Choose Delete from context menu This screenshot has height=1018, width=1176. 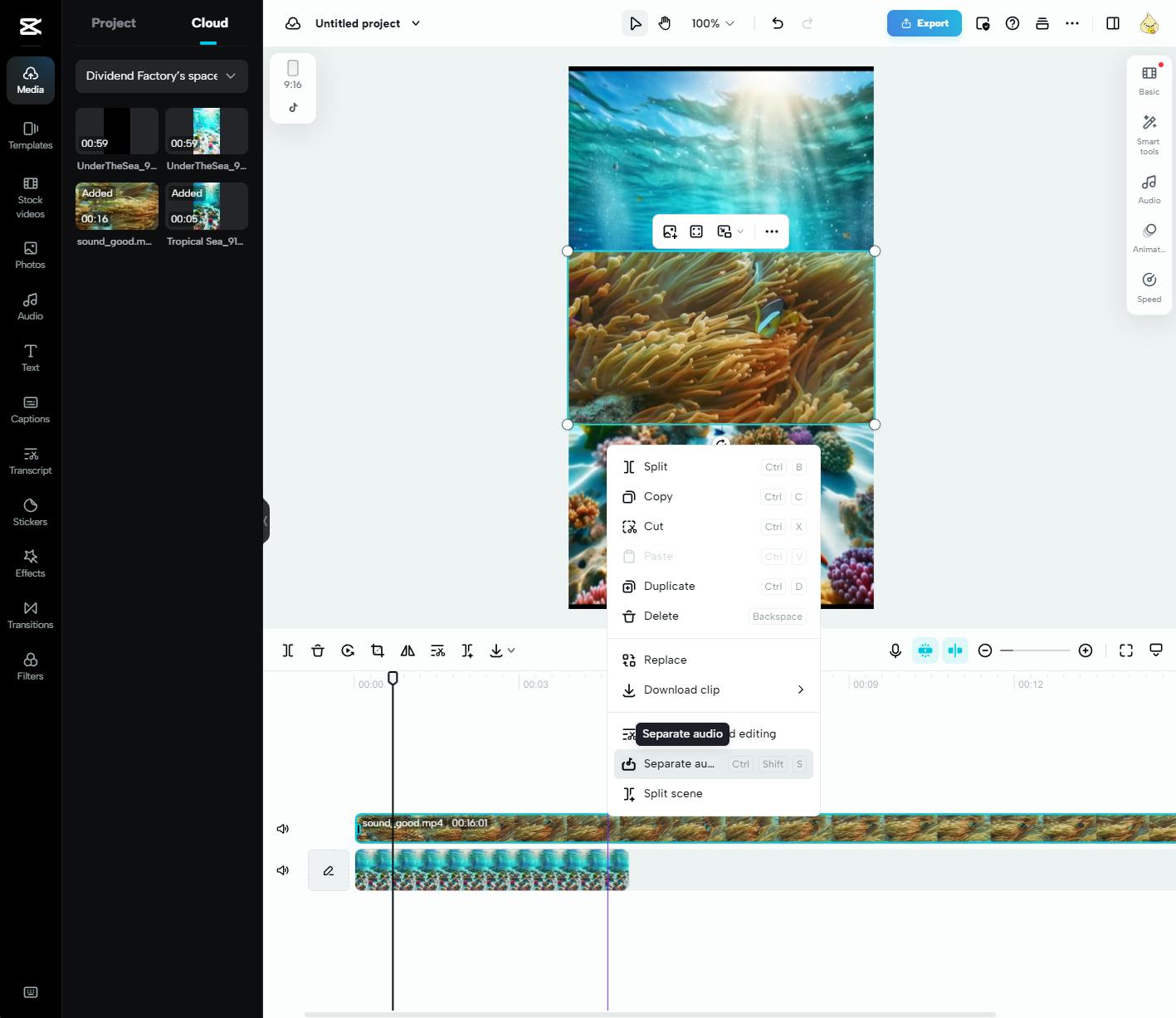714,616
